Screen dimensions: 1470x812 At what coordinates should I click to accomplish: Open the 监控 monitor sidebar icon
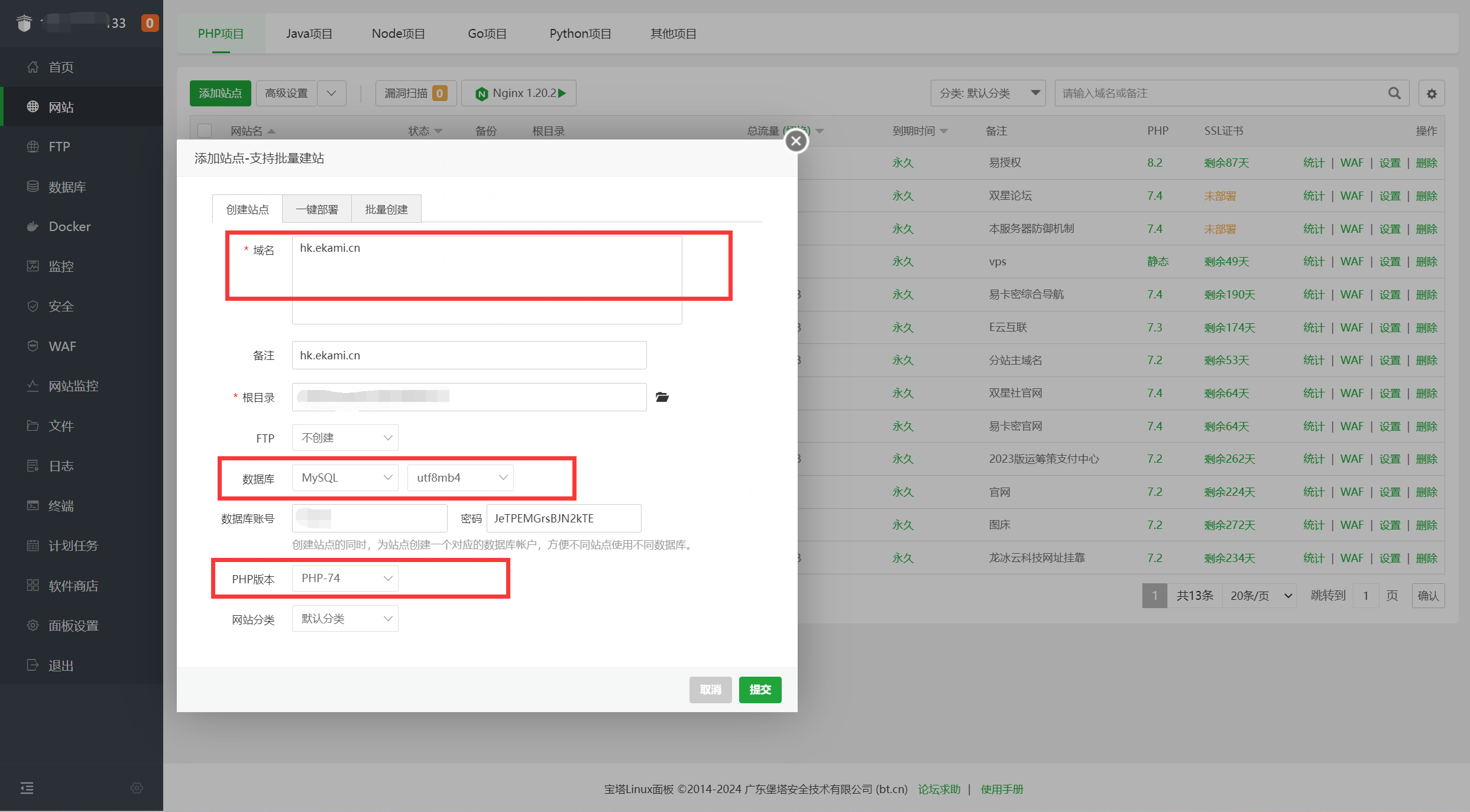[x=33, y=266]
